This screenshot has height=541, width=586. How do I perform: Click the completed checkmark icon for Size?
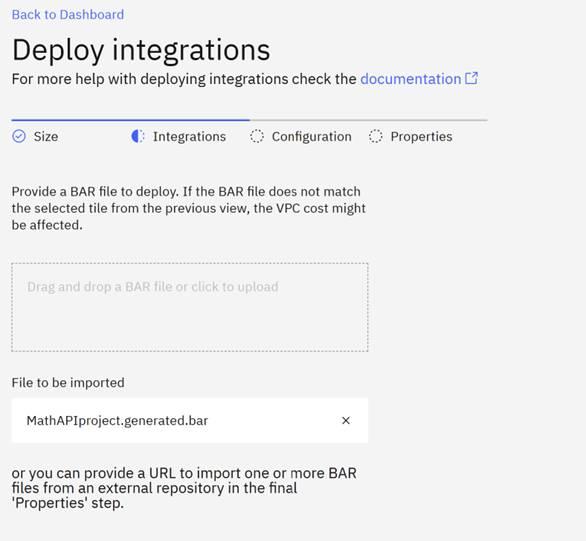(x=19, y=136)
